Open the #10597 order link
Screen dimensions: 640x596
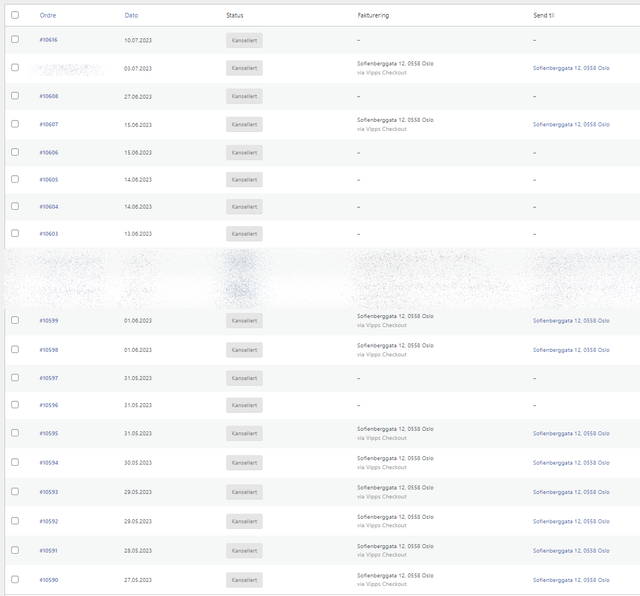[x=49, y=378]
